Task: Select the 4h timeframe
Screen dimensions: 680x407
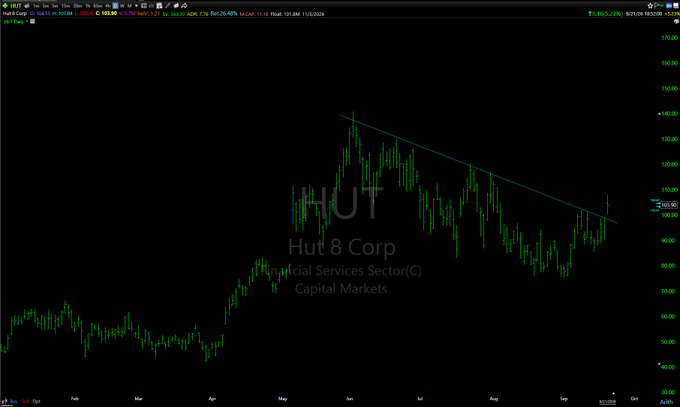Action: tap(108, 6)
